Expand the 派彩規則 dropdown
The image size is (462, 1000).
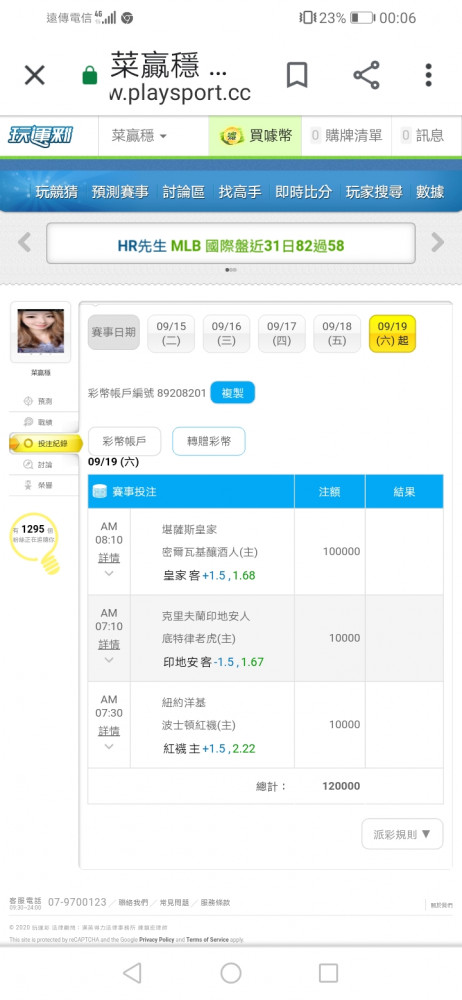pyautogui.click(x=402, y=834)
